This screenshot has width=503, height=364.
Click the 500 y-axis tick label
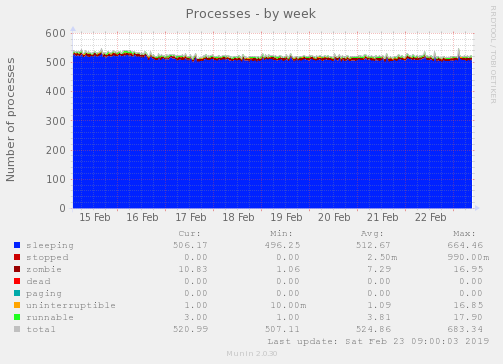click(x=56, y=62)
